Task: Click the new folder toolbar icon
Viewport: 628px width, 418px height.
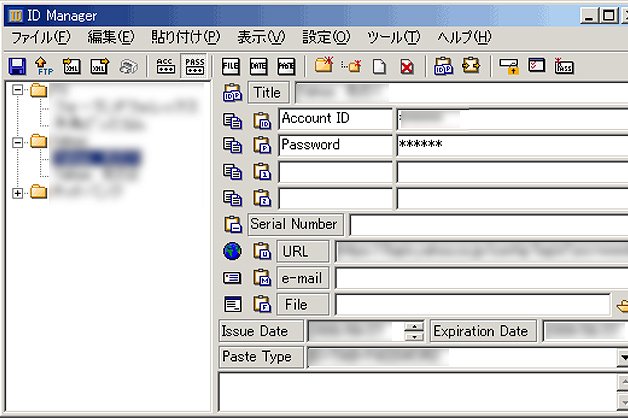Action: click(324, 65)
